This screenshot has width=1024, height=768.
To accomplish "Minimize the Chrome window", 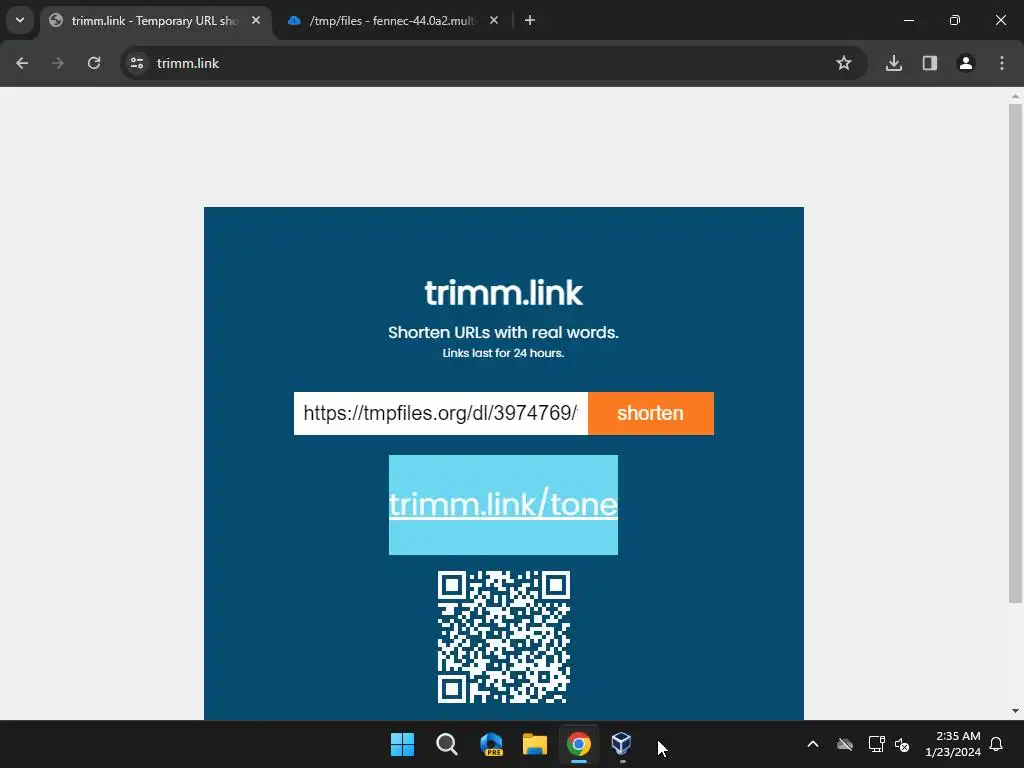I will 909,20.
